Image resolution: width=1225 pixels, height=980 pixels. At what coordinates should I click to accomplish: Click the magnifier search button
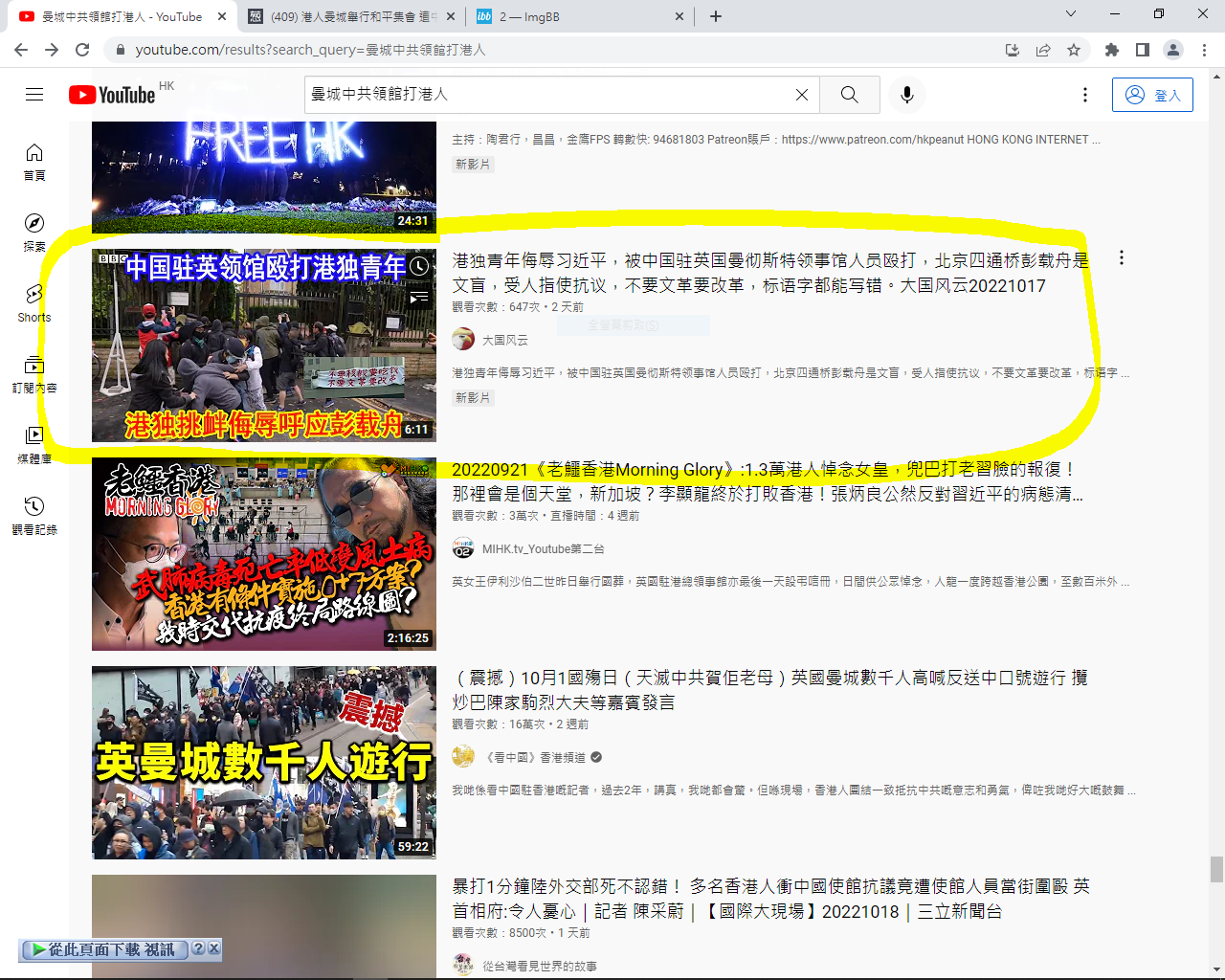(850, 95)
